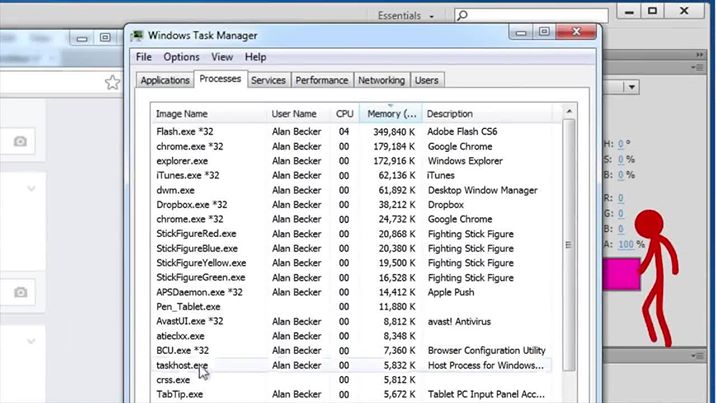716x403 pixels.
Task: Sort by Memory column header
Action: point(391,114)
